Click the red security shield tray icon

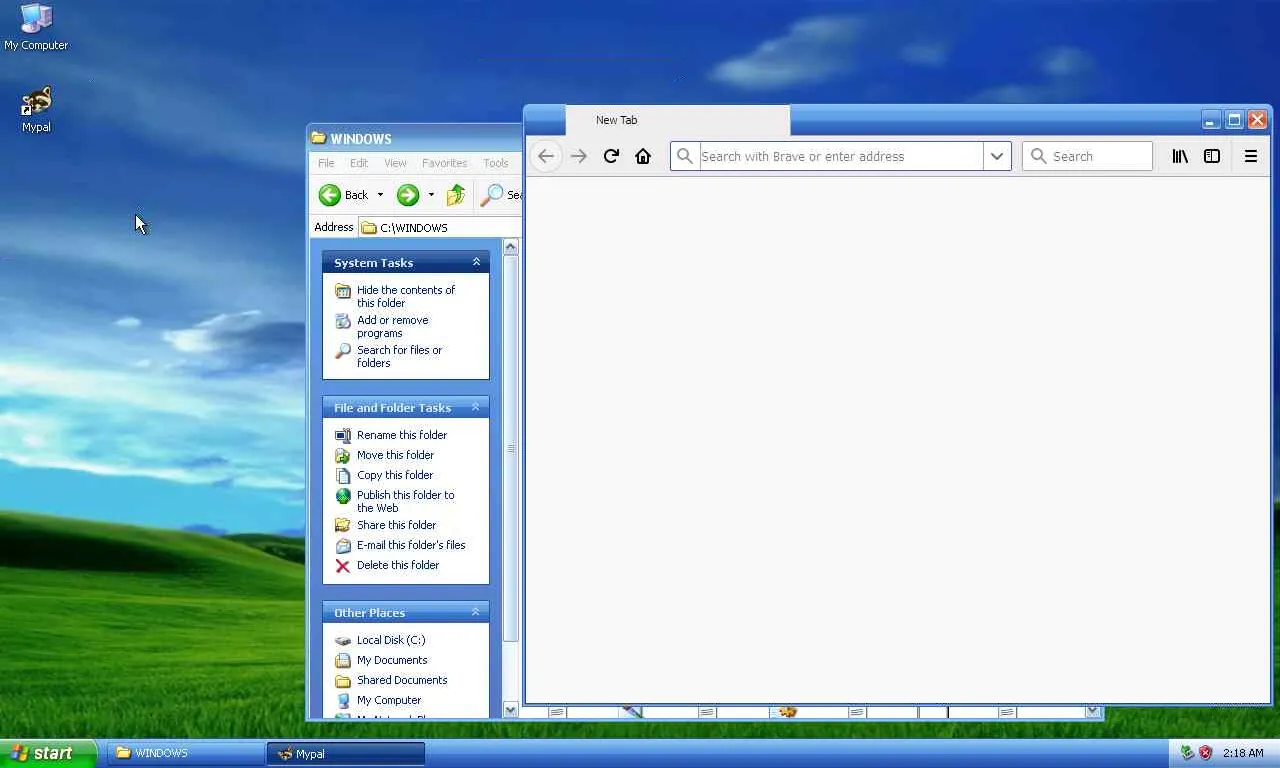(1205, 753)
